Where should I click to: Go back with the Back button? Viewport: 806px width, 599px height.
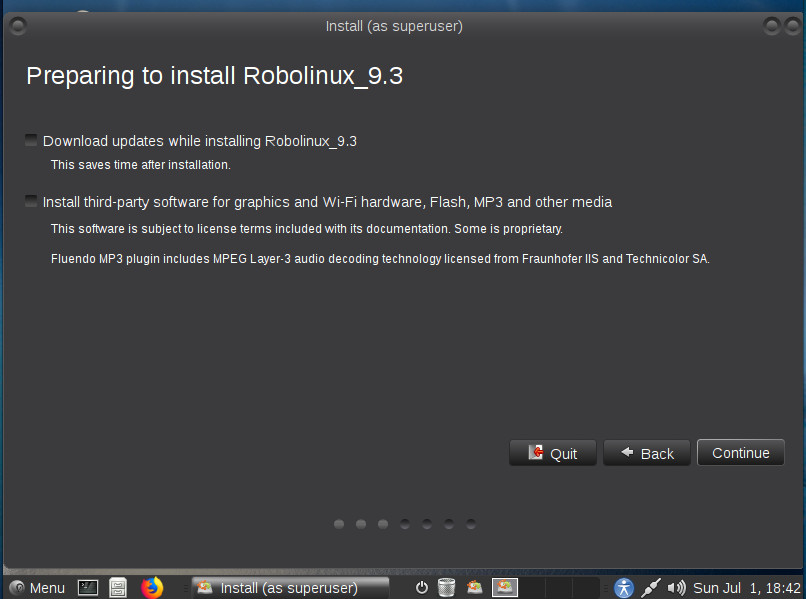[647, 453]
